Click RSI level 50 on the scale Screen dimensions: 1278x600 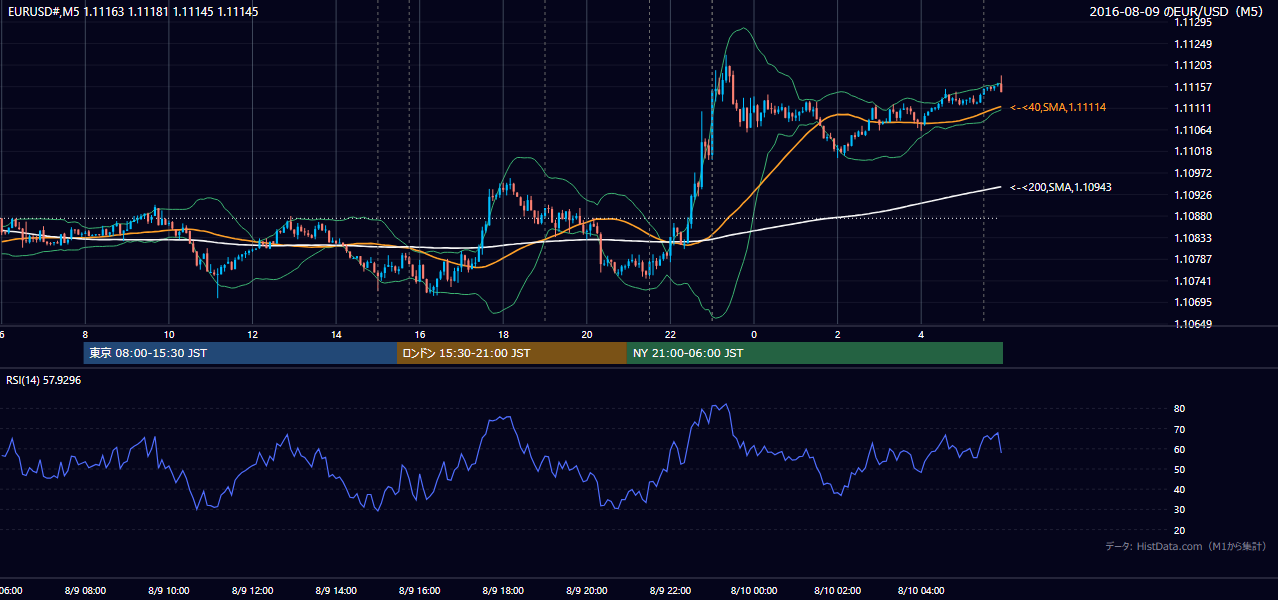tap(1180, 469)
